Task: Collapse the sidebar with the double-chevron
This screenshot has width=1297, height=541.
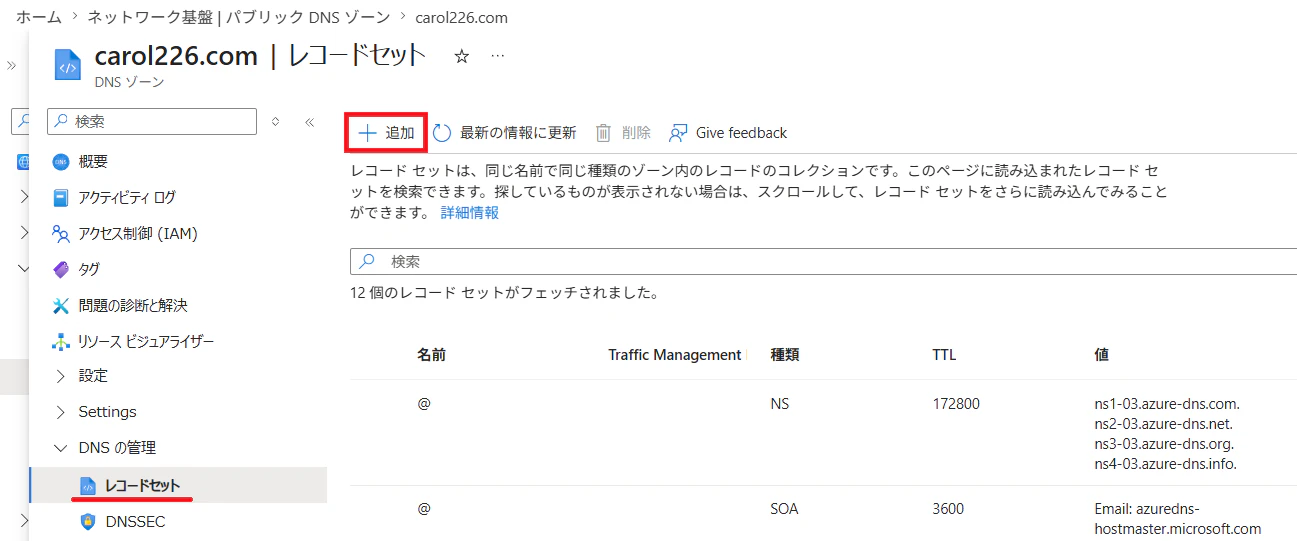Action: 309,122
